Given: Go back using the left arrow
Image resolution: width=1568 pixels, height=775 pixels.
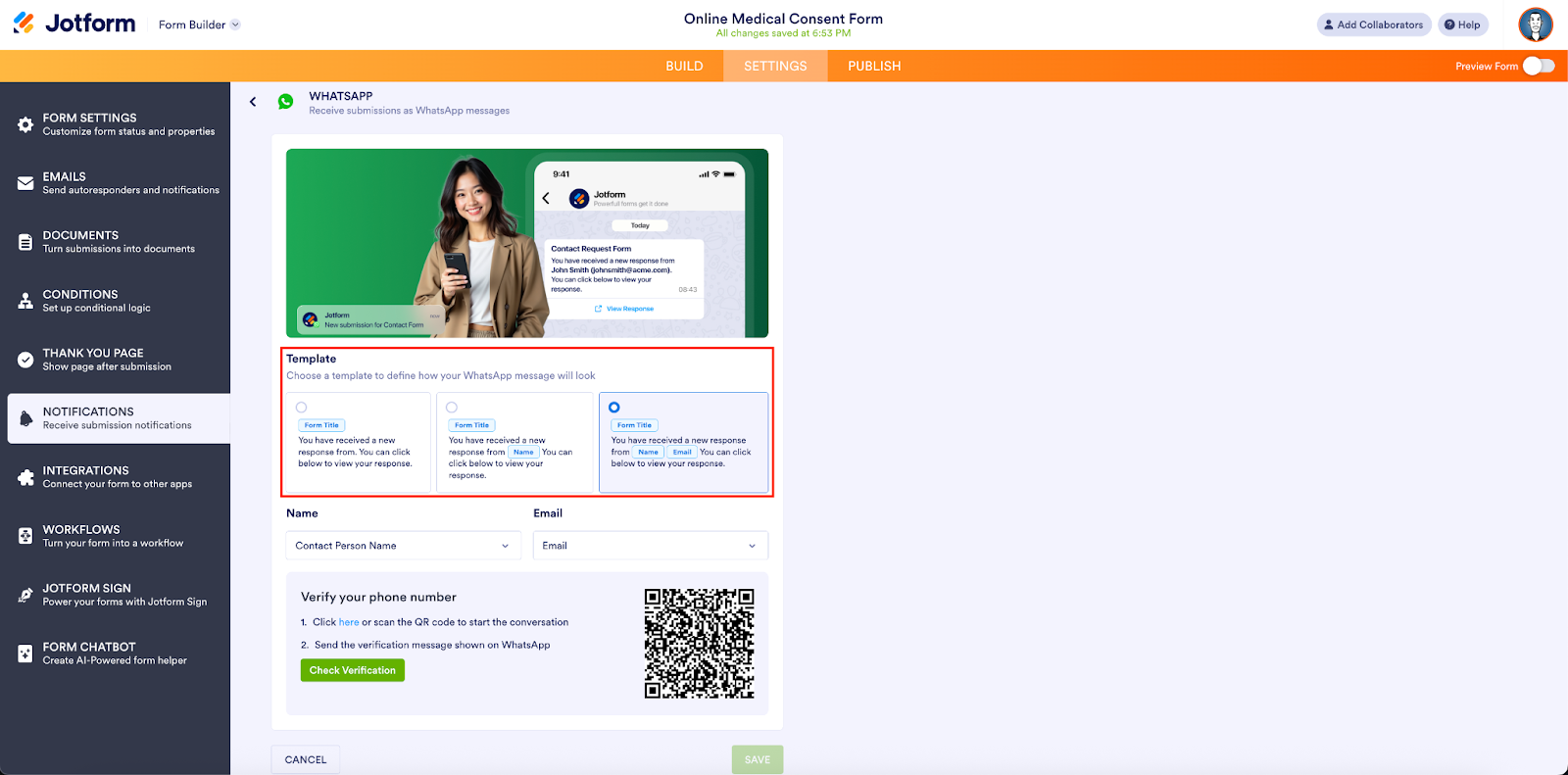Looking at the screenshot, I should [253, 102].
